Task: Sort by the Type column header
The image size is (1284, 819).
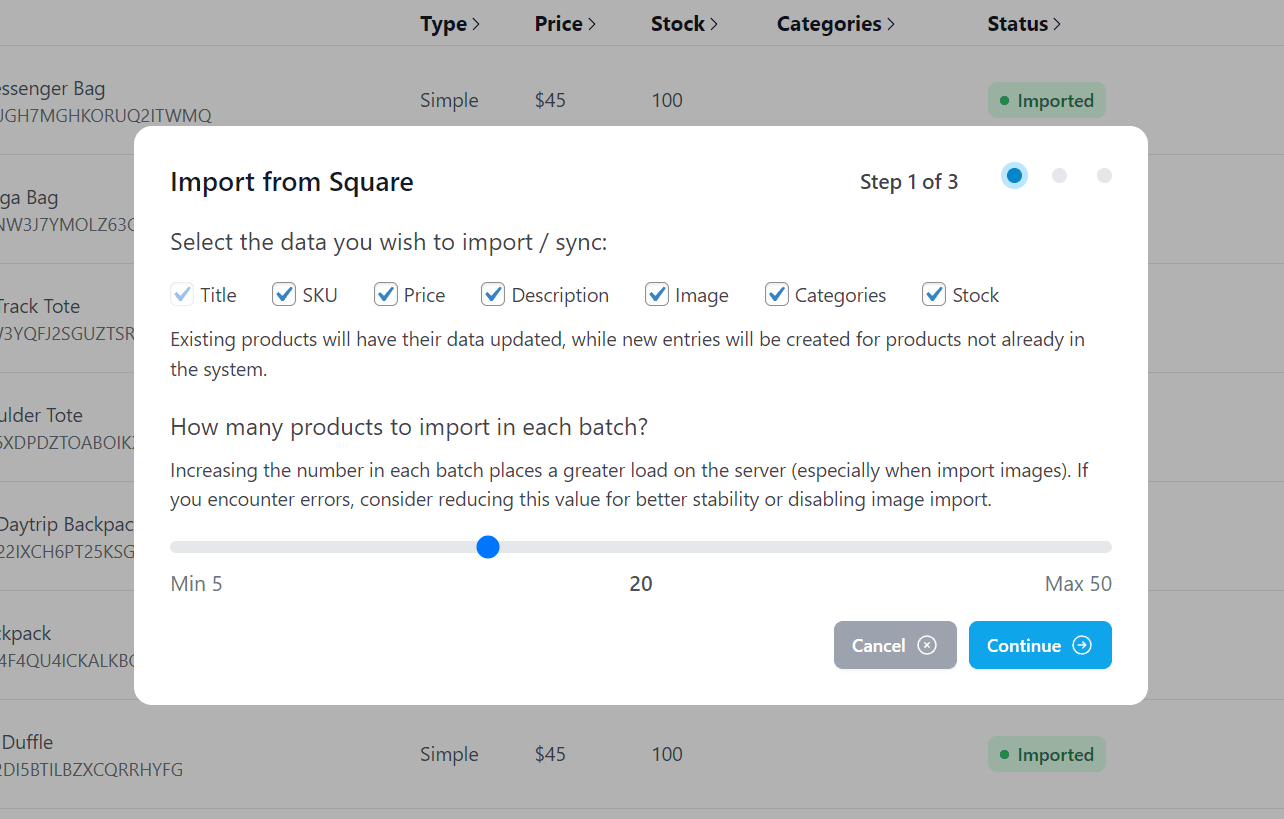Action: pyautogui.click(x=450, y=24)
